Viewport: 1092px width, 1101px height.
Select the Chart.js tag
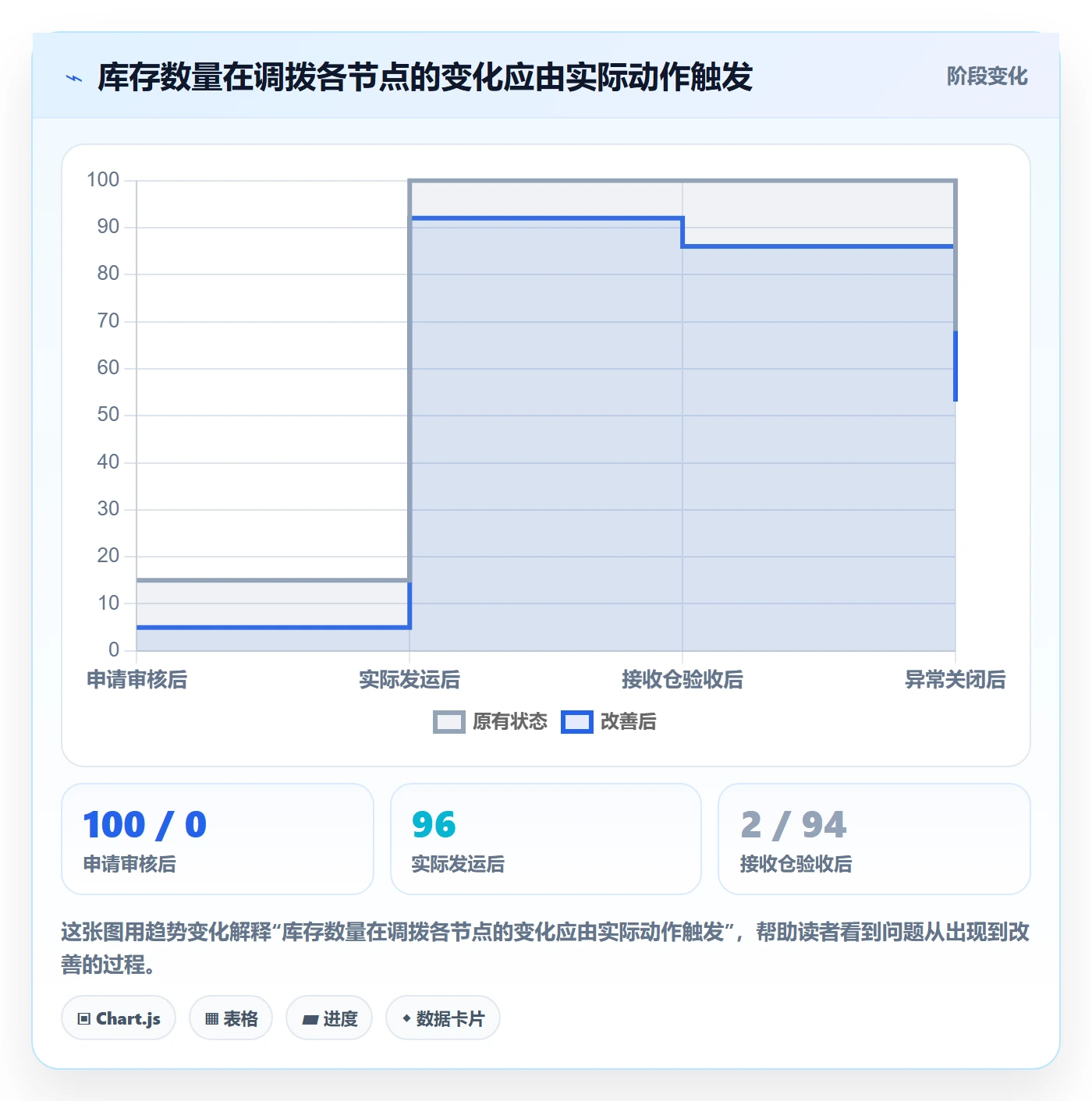pyautogui.click(x=119, y=1018)
